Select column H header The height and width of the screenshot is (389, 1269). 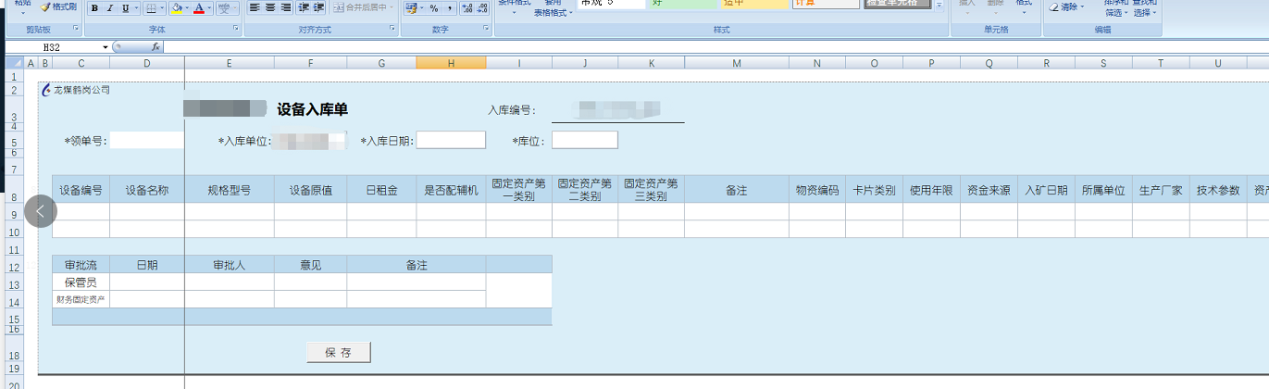click(451, 64)
